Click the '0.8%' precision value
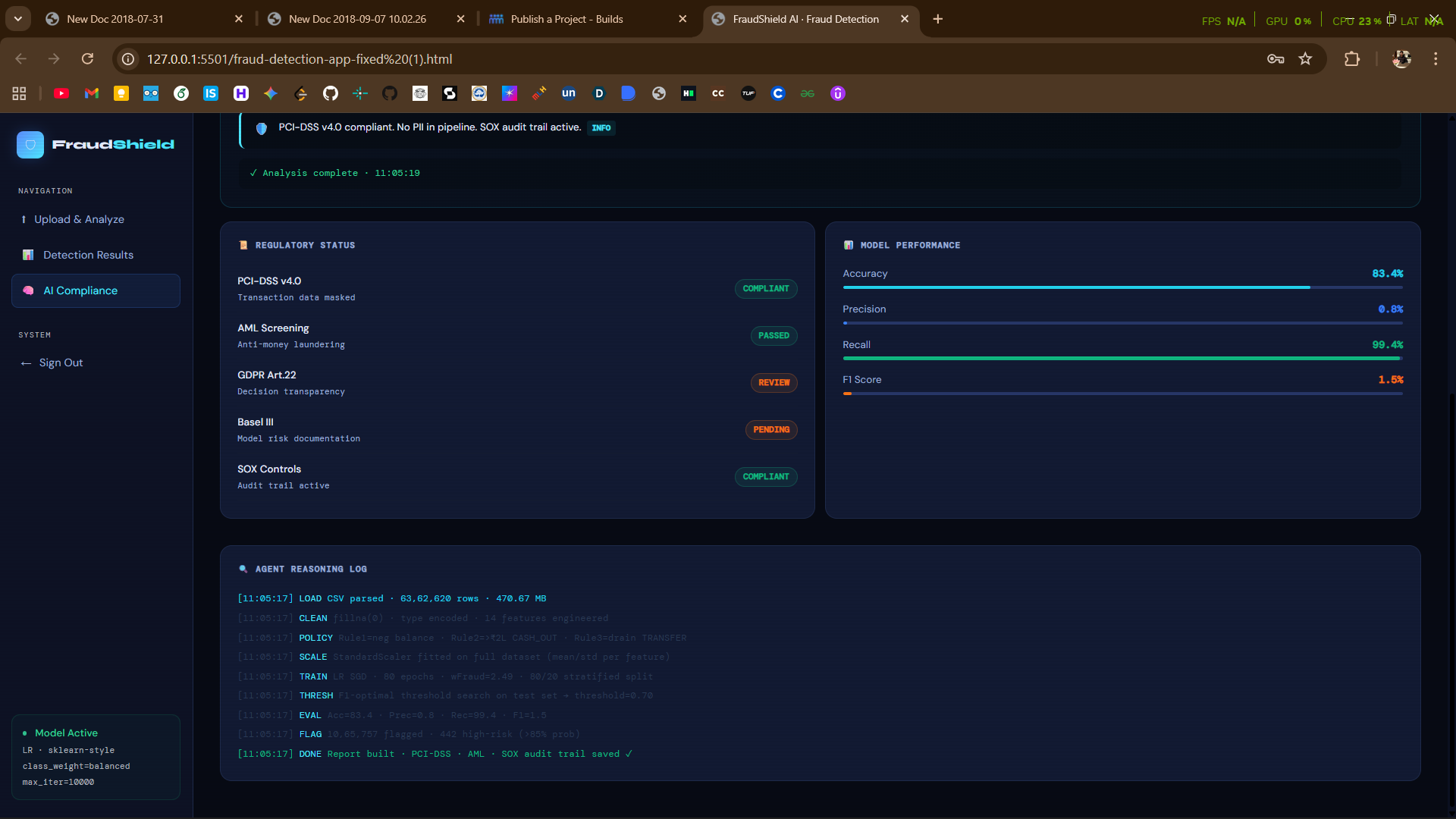The image size is (1456, 819). (x=1390, y=309)
